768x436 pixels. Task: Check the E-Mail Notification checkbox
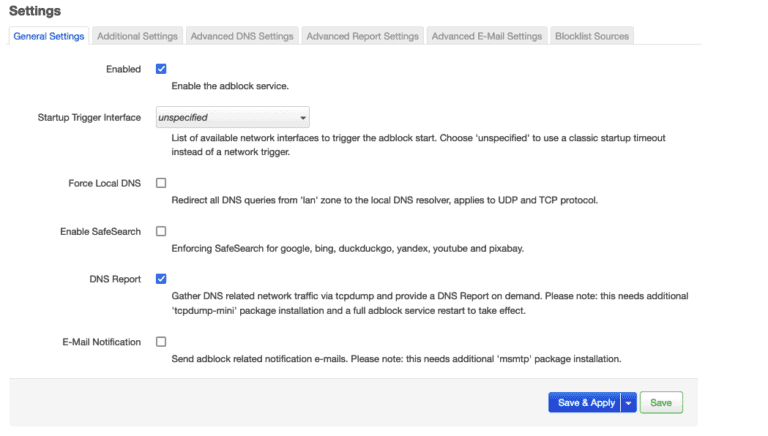[x=161, y=342]
